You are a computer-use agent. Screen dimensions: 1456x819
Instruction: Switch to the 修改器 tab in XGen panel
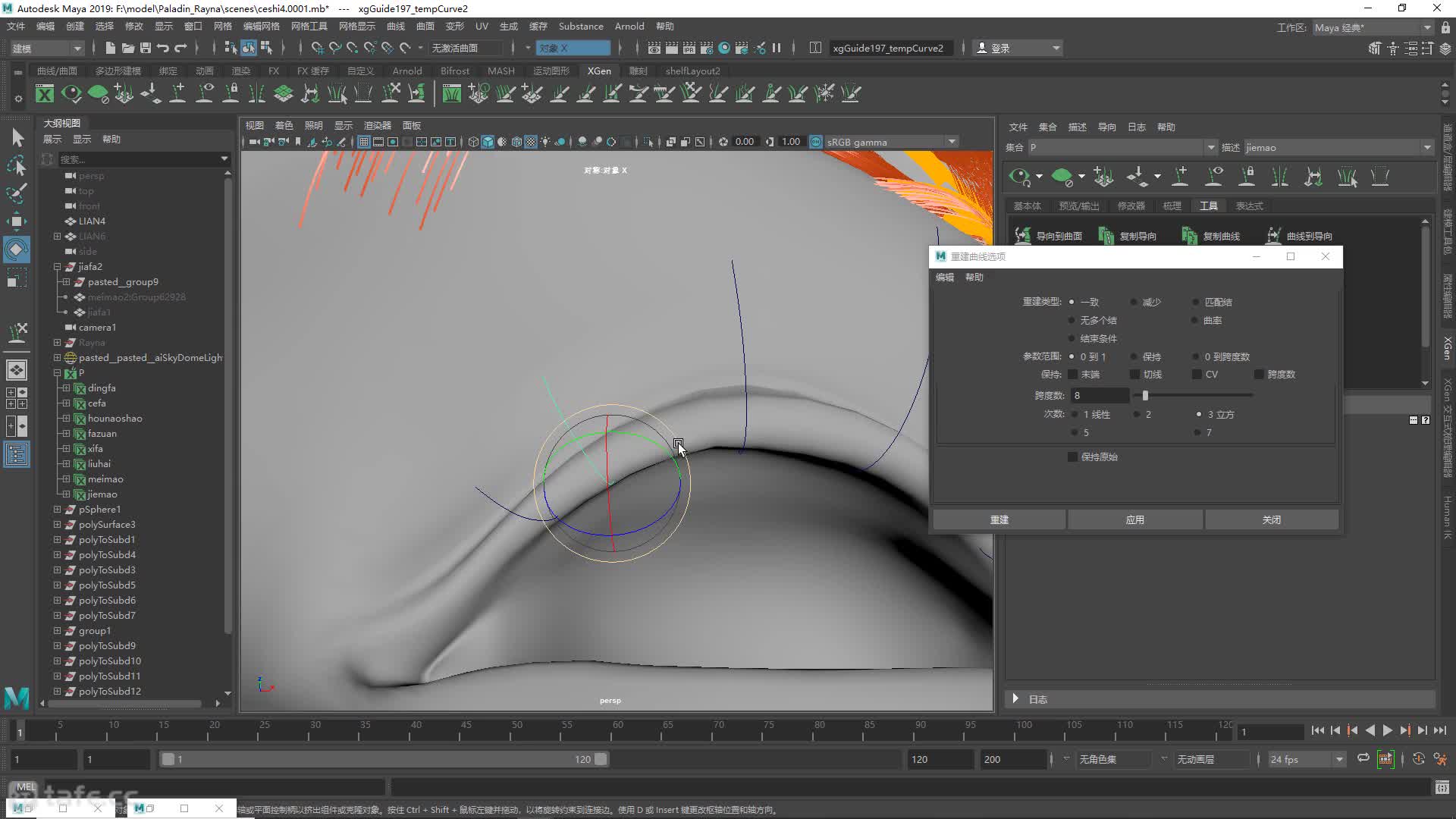pyautogui.click(x=1131, y=206)
